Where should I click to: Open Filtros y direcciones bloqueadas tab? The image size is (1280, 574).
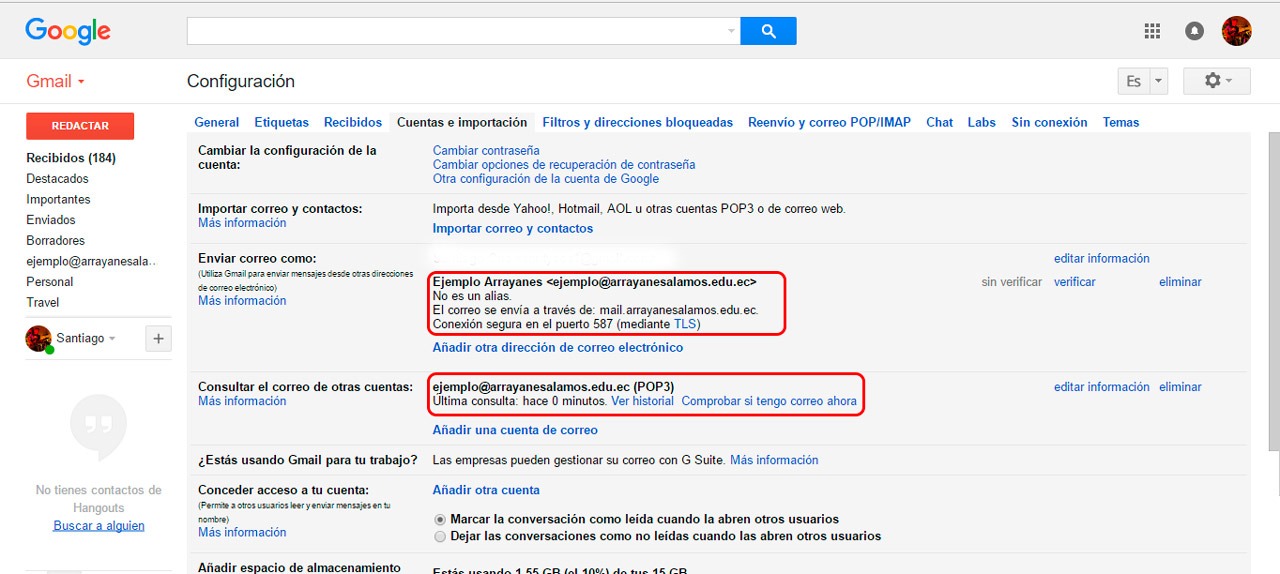(637, 122)
